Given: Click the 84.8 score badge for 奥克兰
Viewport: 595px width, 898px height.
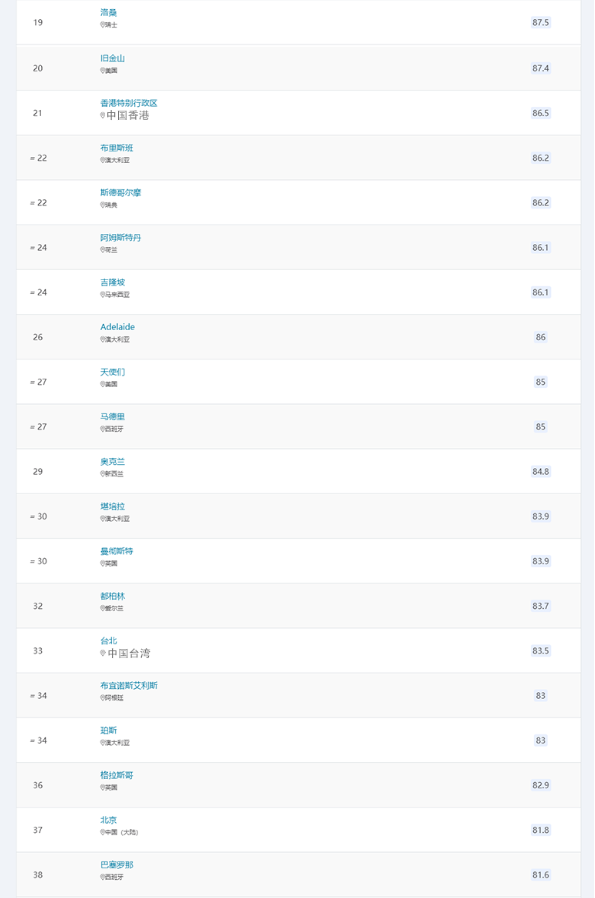Looking at the screenshot, I should (x=541, y=471).
